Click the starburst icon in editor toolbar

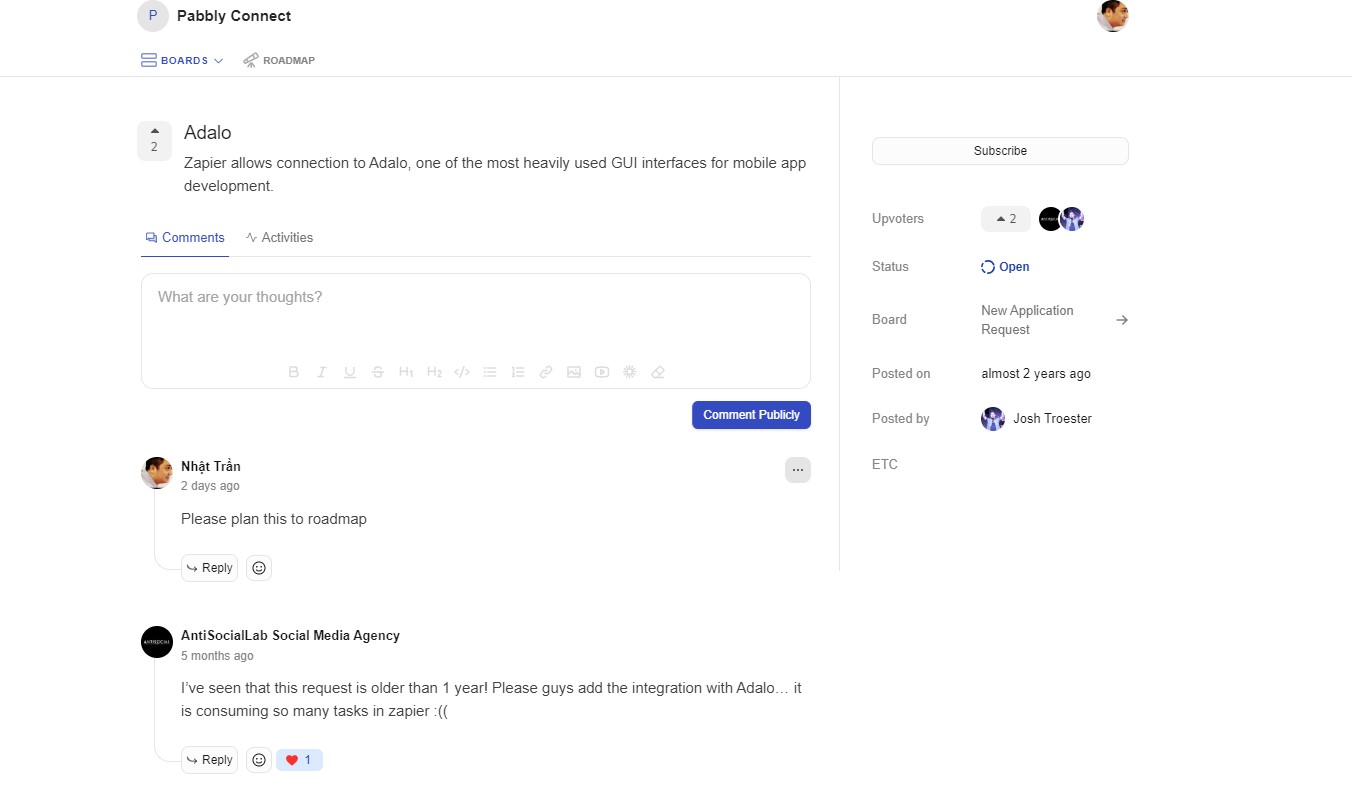click(630, 372)
